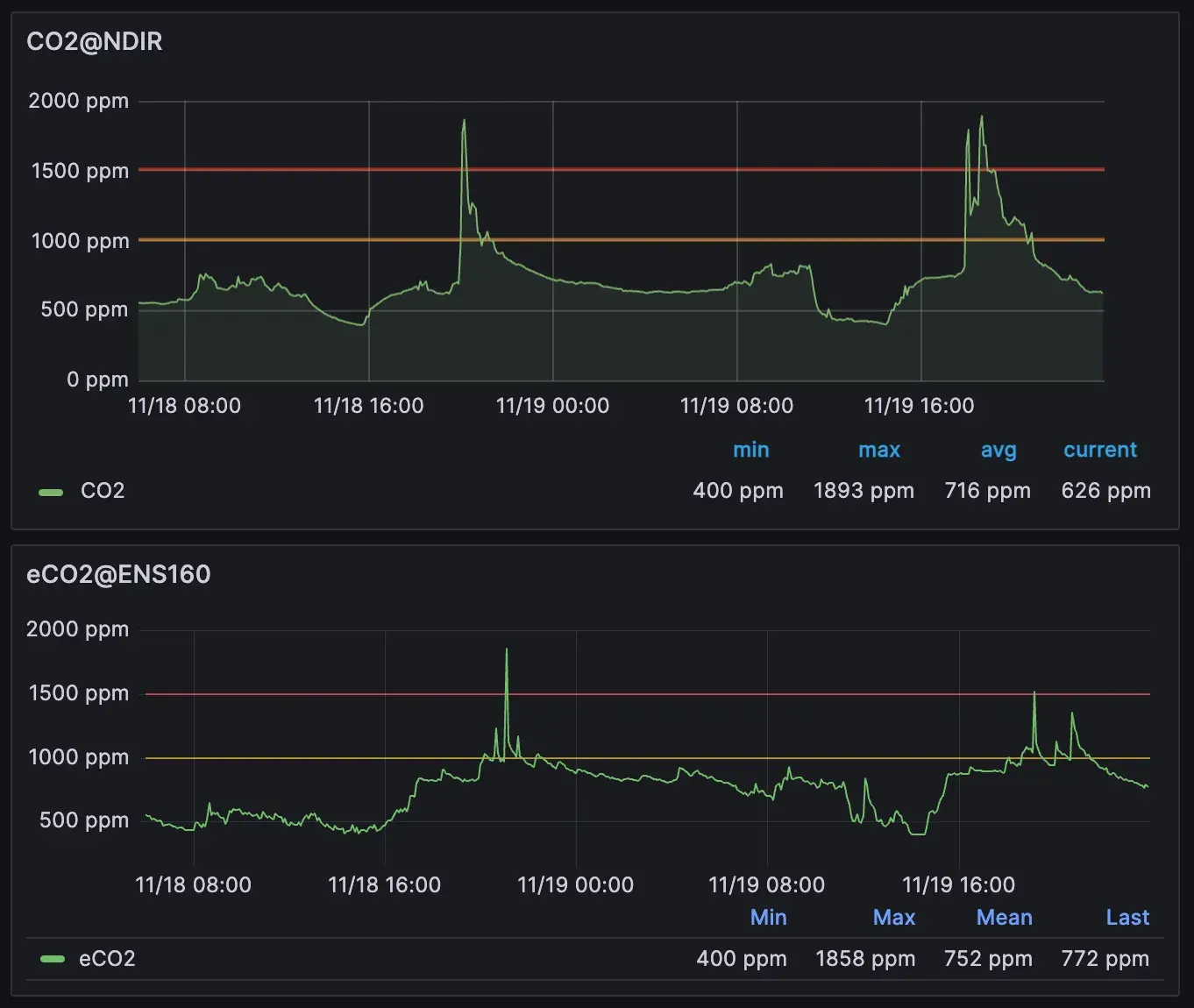Click 11/18 16:00 label in eCO2@ENS160 graph
Viewport: 1194px width, 1008px height.
click(384, 885)
